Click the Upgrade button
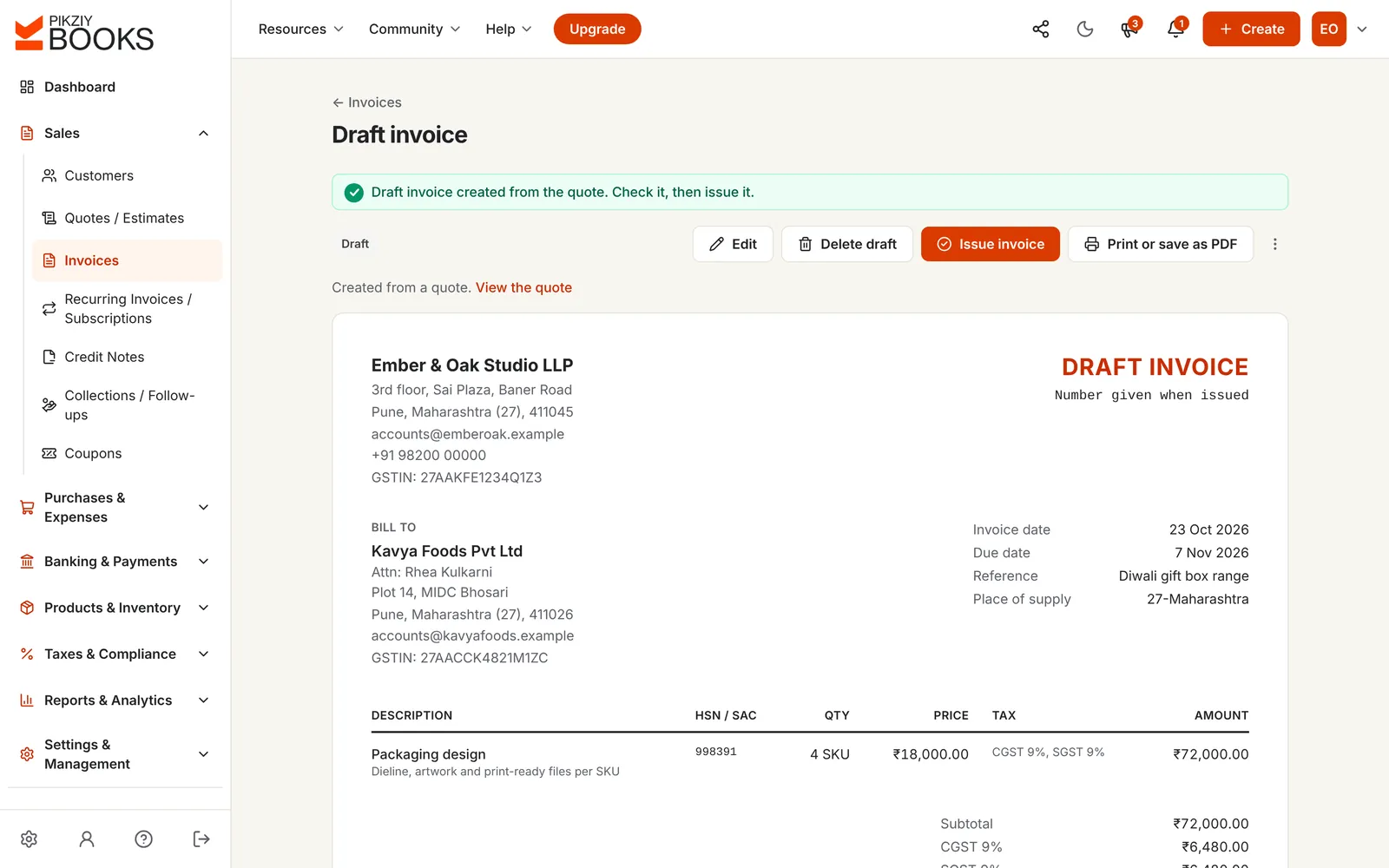 597,29
